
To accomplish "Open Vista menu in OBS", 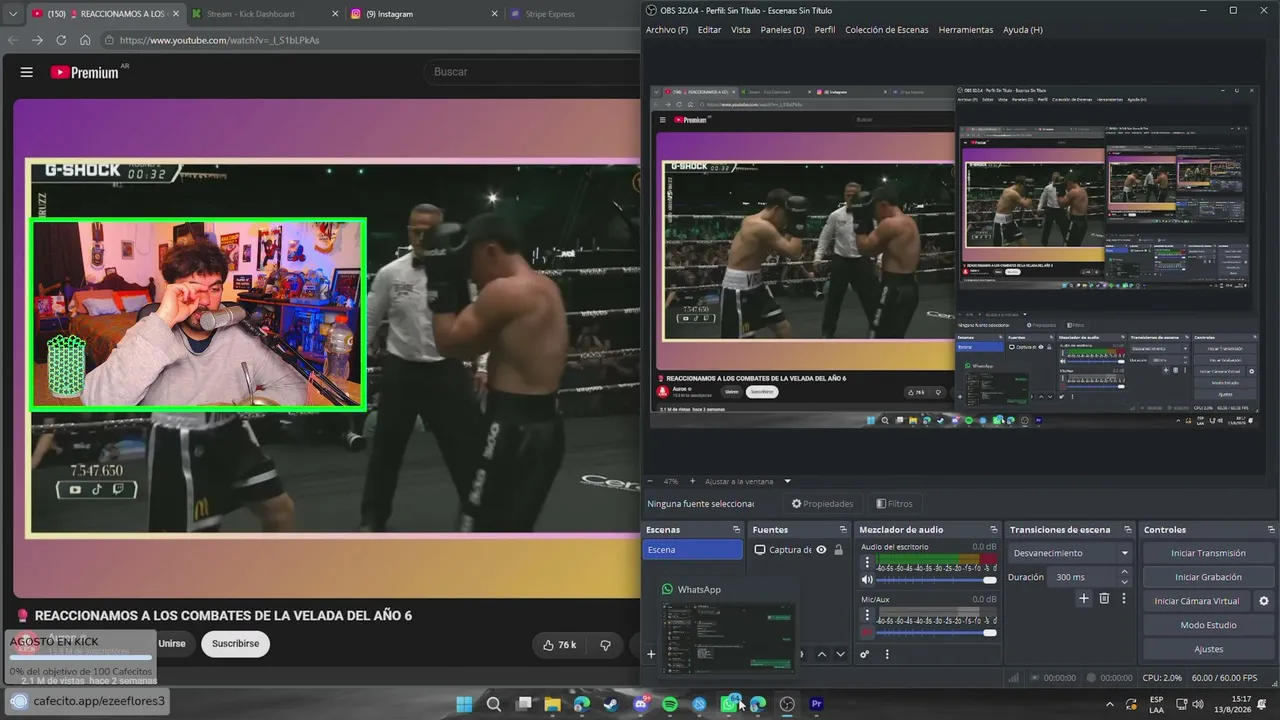I will coord(741,30).
